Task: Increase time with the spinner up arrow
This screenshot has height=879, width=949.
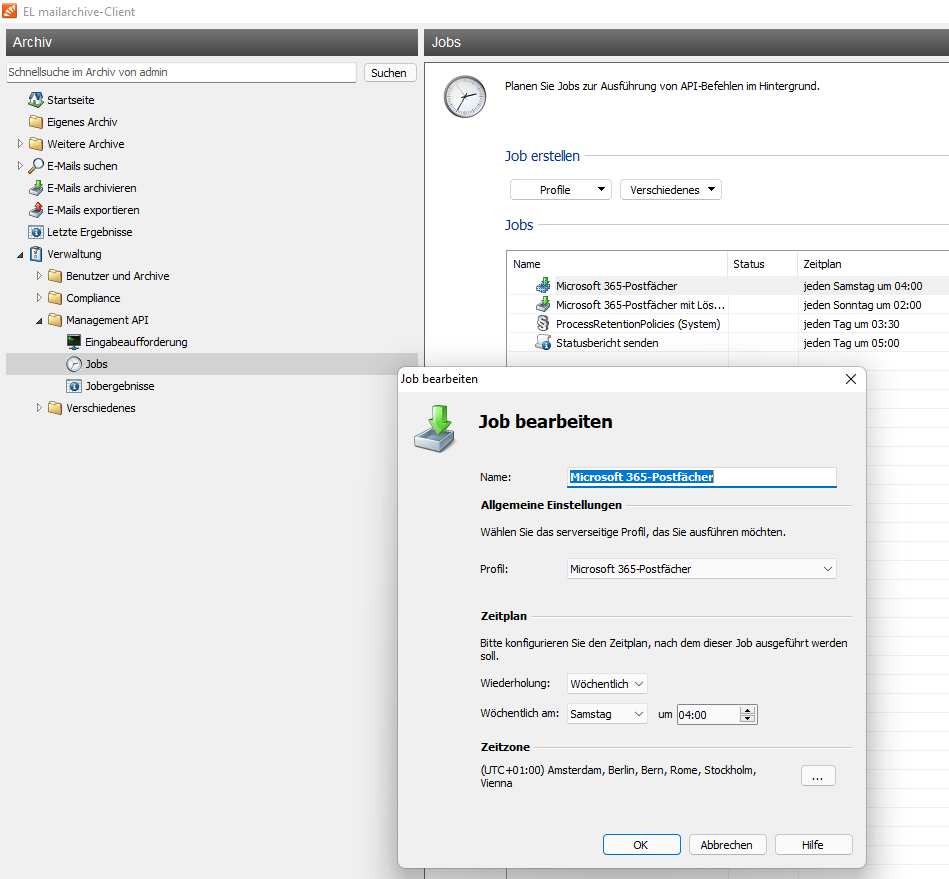Action: point(747,710)
